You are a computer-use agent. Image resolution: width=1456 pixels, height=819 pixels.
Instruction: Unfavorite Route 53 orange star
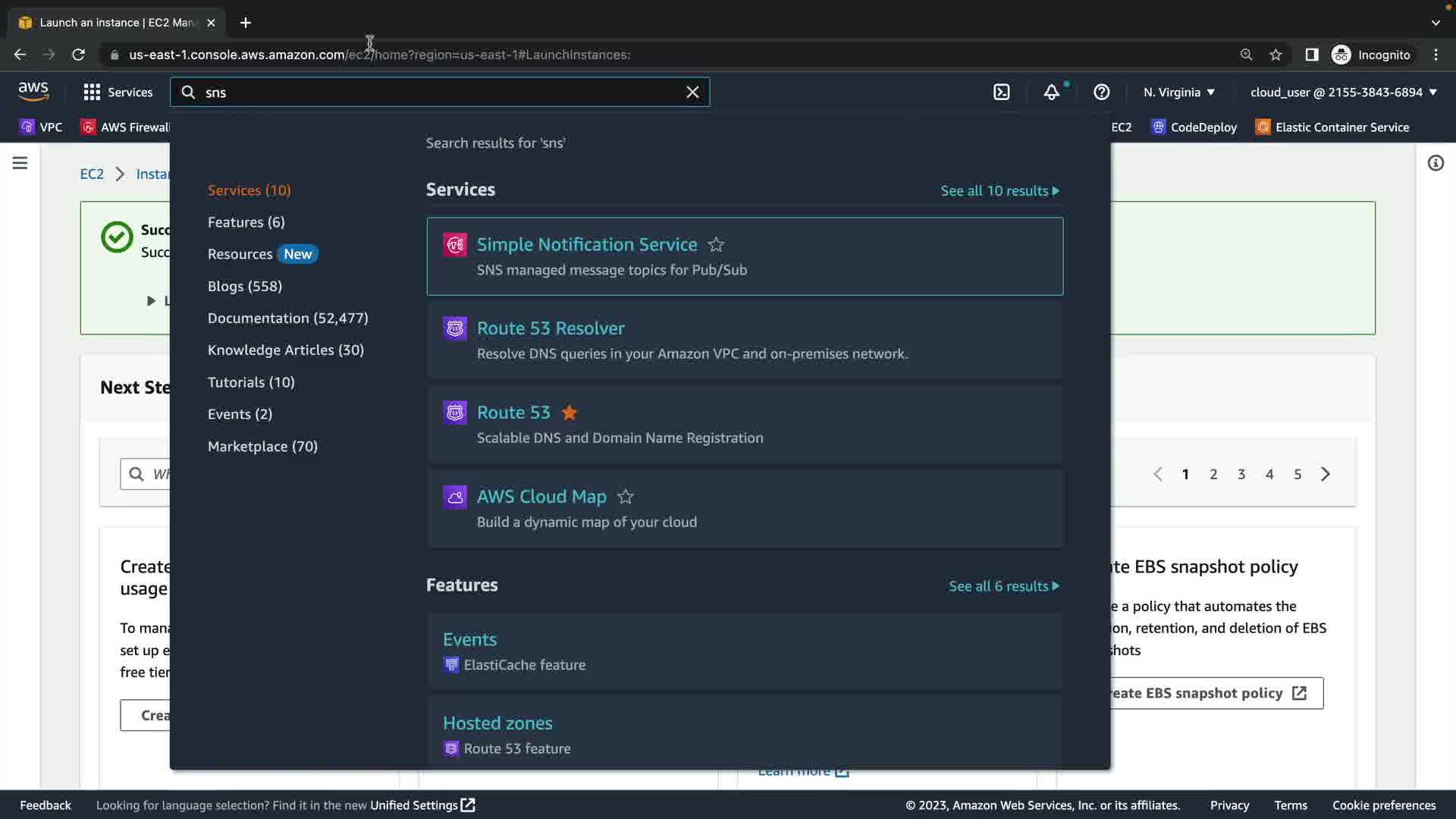tap(569, 413)
